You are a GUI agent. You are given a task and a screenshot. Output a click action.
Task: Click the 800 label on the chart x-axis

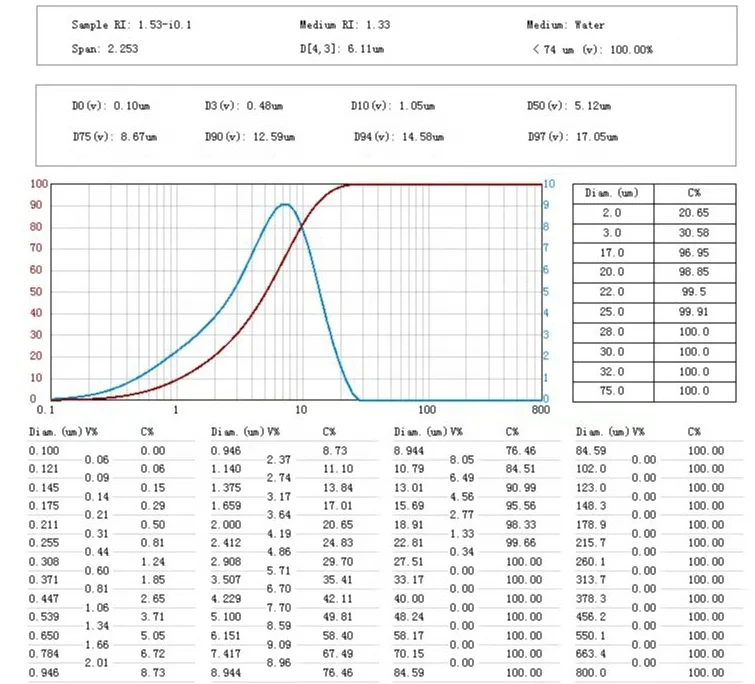[541, 410]
